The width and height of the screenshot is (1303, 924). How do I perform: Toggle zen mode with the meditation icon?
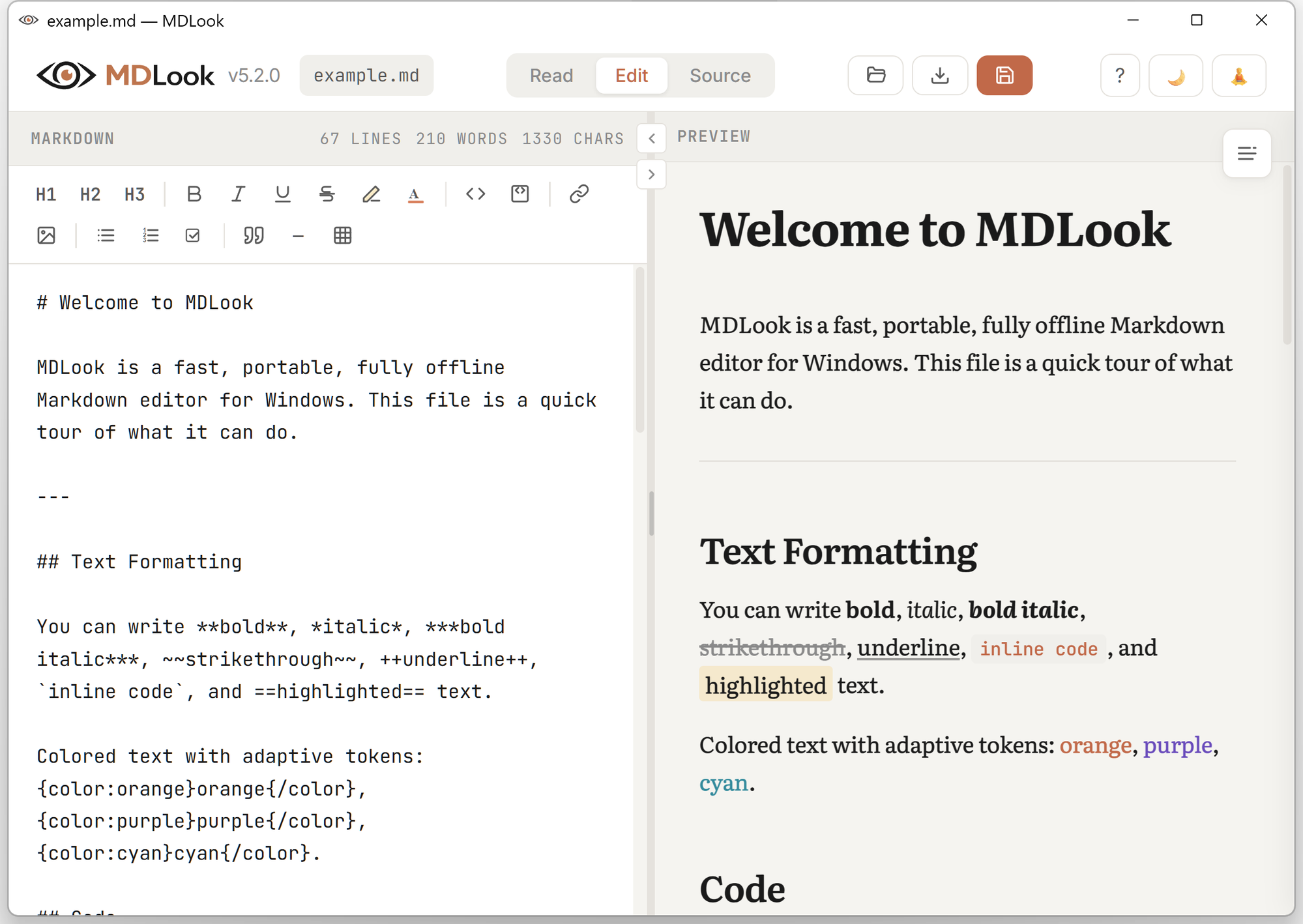pyautogui.click(x=1238, y=76)
